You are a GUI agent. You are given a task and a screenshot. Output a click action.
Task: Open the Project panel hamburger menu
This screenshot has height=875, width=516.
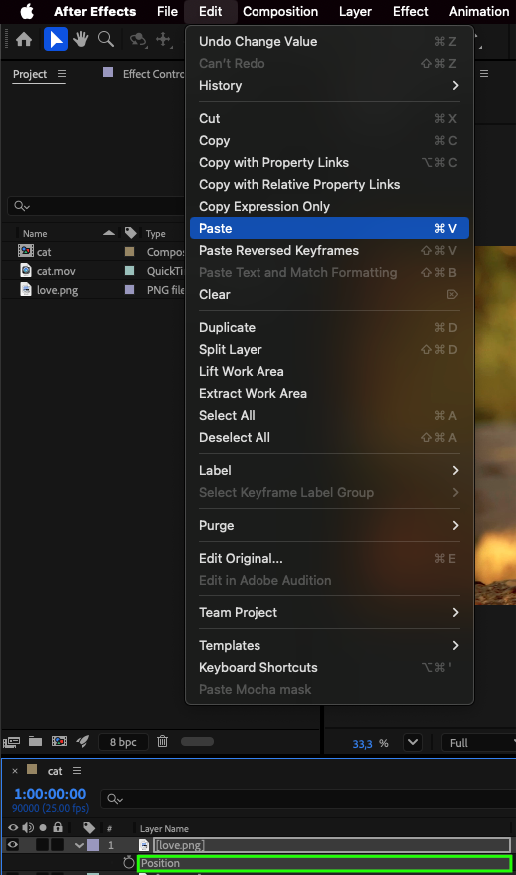(62, 74)
